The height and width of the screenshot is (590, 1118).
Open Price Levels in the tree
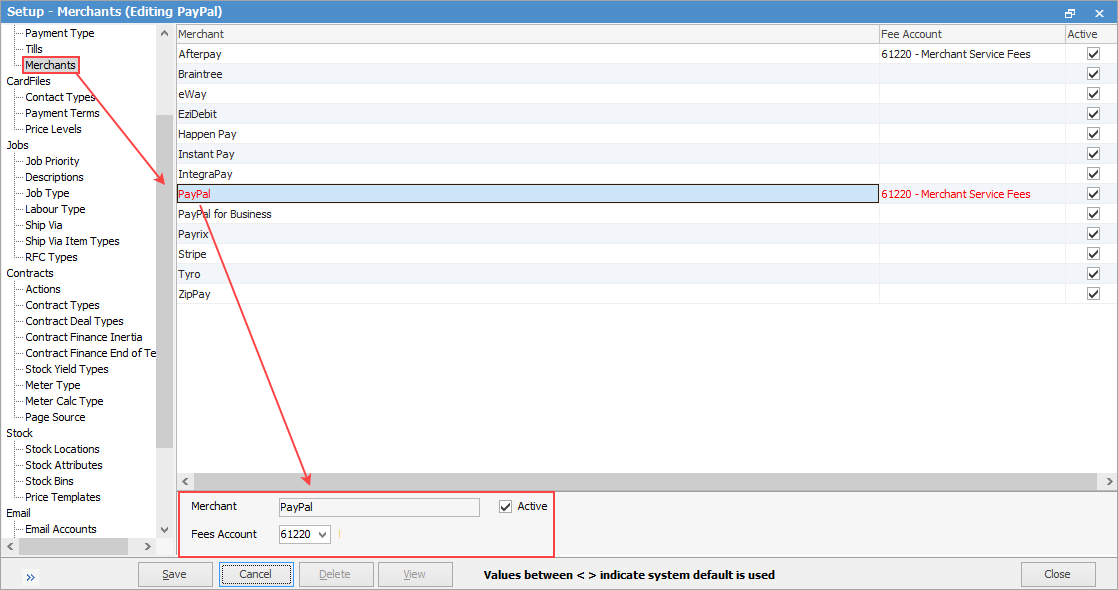pyautogui.click(x=53, y=129)
